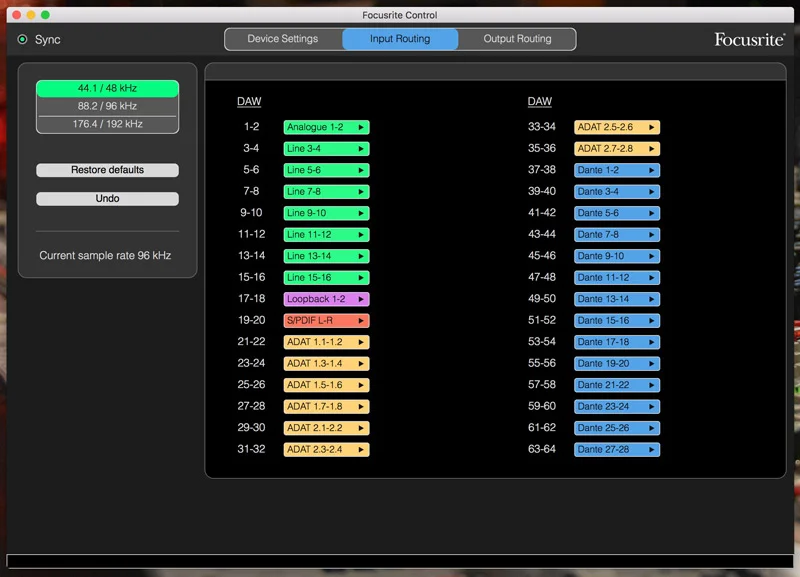Open the ADAT 1.5-1.6 source dropdown
The height and width of the screenshot is (577, 800).
tap(327, 385)
